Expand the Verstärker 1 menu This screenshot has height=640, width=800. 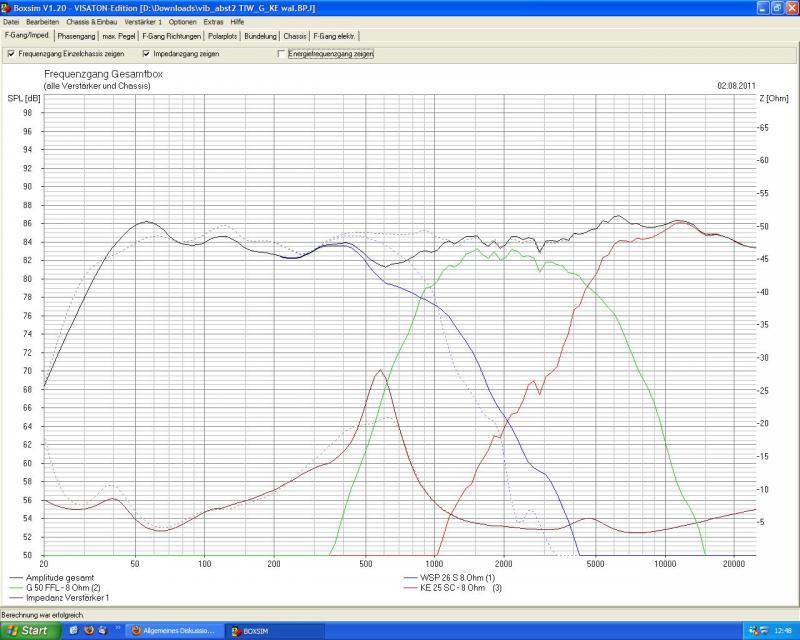[x=144, y=21]
